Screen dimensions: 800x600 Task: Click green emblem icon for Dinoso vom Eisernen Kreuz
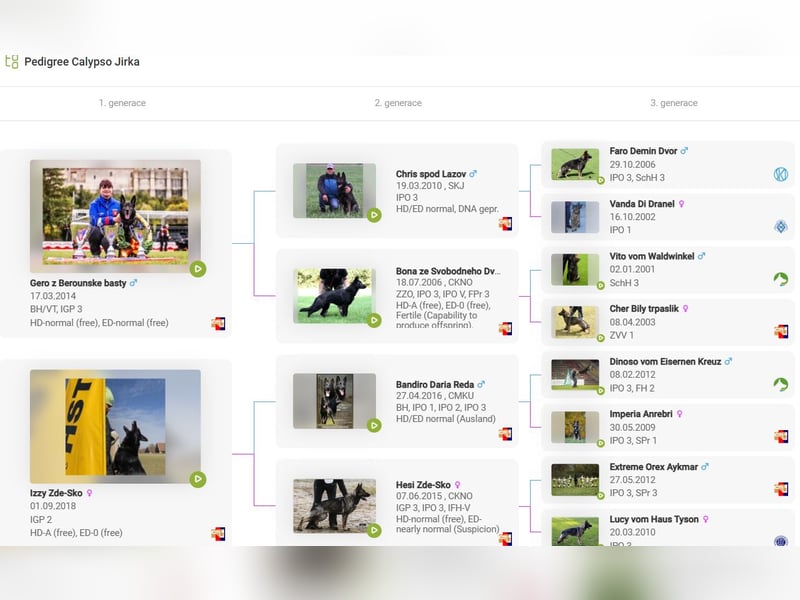coord(781,384)
